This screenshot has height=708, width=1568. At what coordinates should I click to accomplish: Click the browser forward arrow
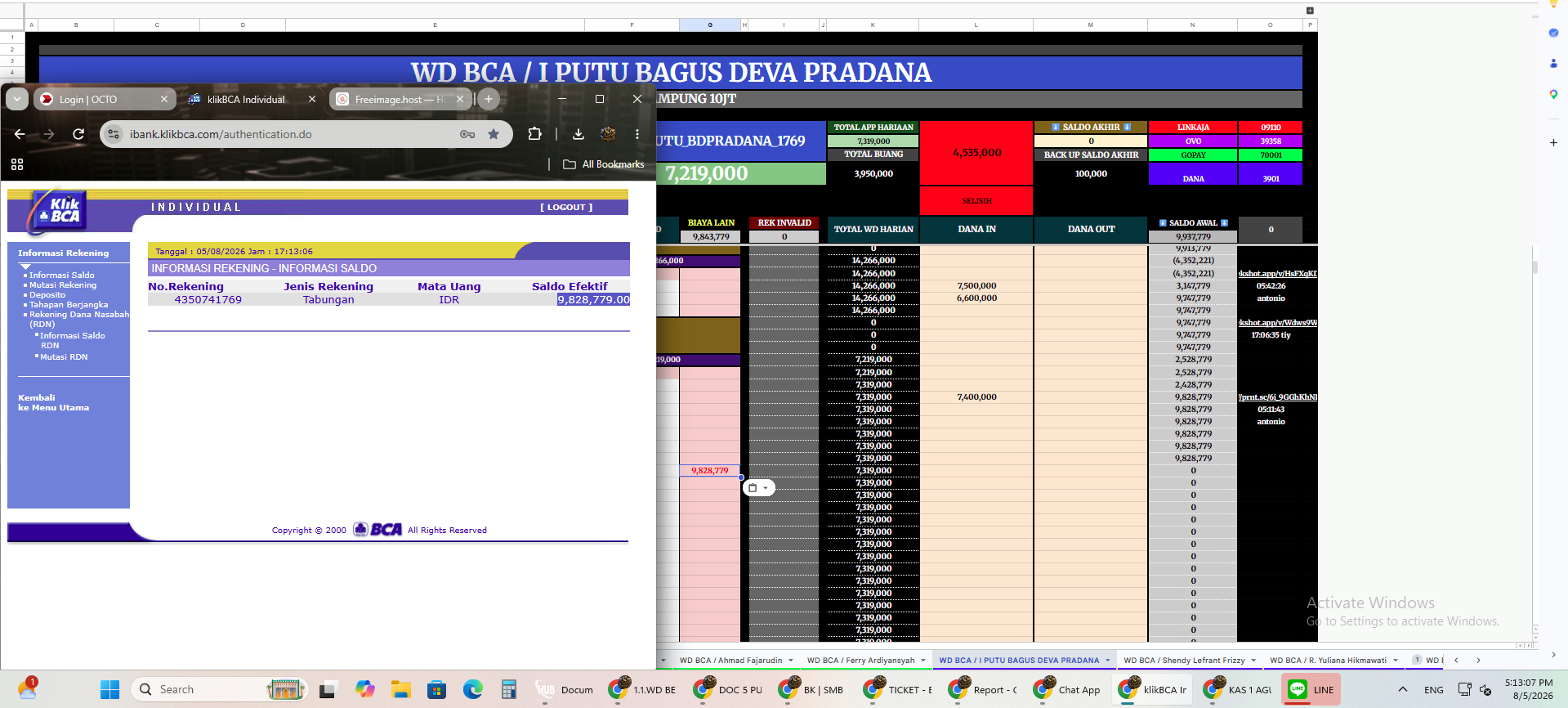tap(49, 134)
